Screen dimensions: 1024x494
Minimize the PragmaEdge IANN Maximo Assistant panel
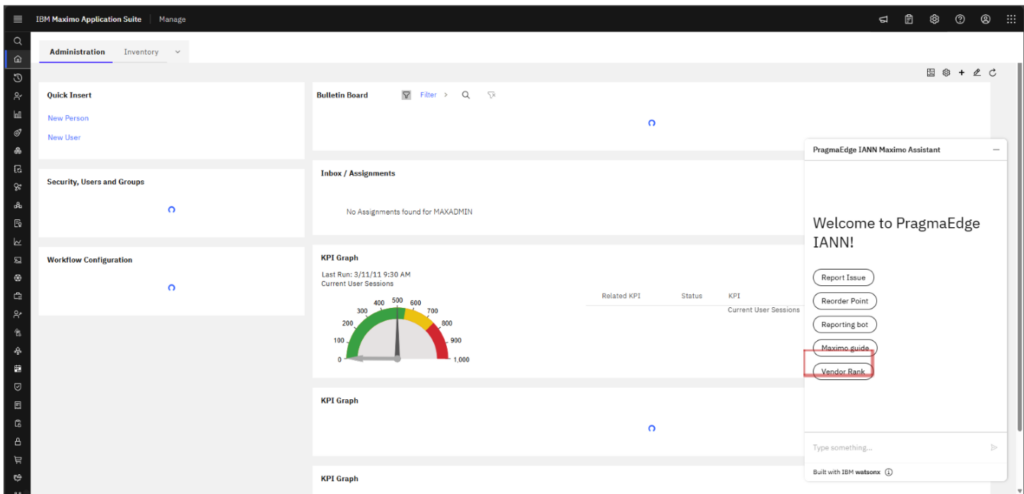[996, 150]
